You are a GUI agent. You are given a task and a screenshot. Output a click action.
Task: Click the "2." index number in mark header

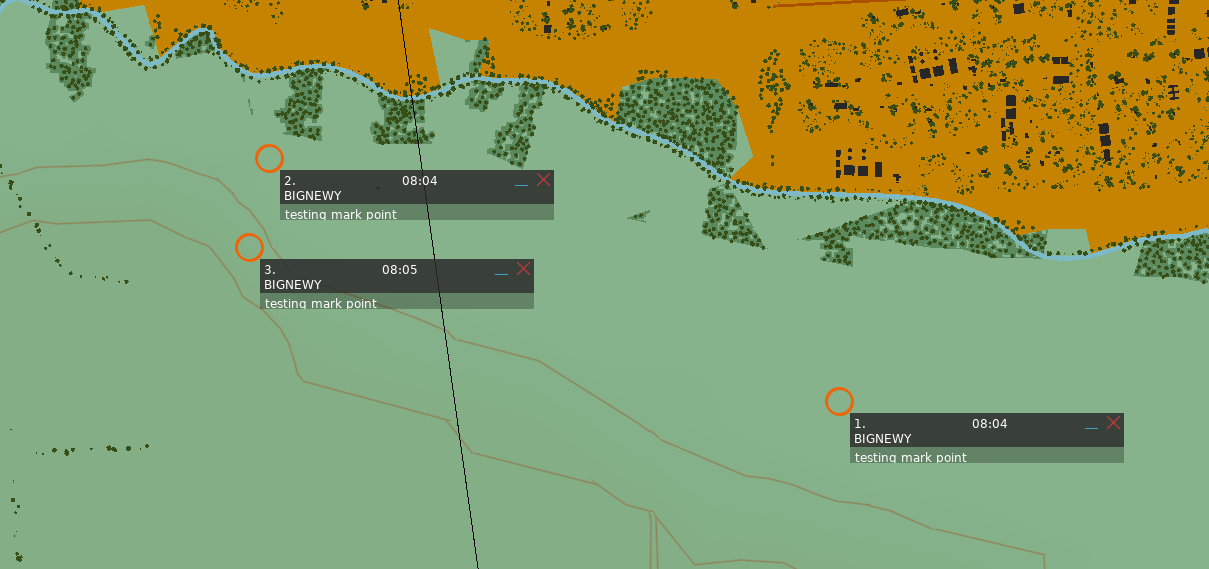pyautogui.click(x=290, y=181)
